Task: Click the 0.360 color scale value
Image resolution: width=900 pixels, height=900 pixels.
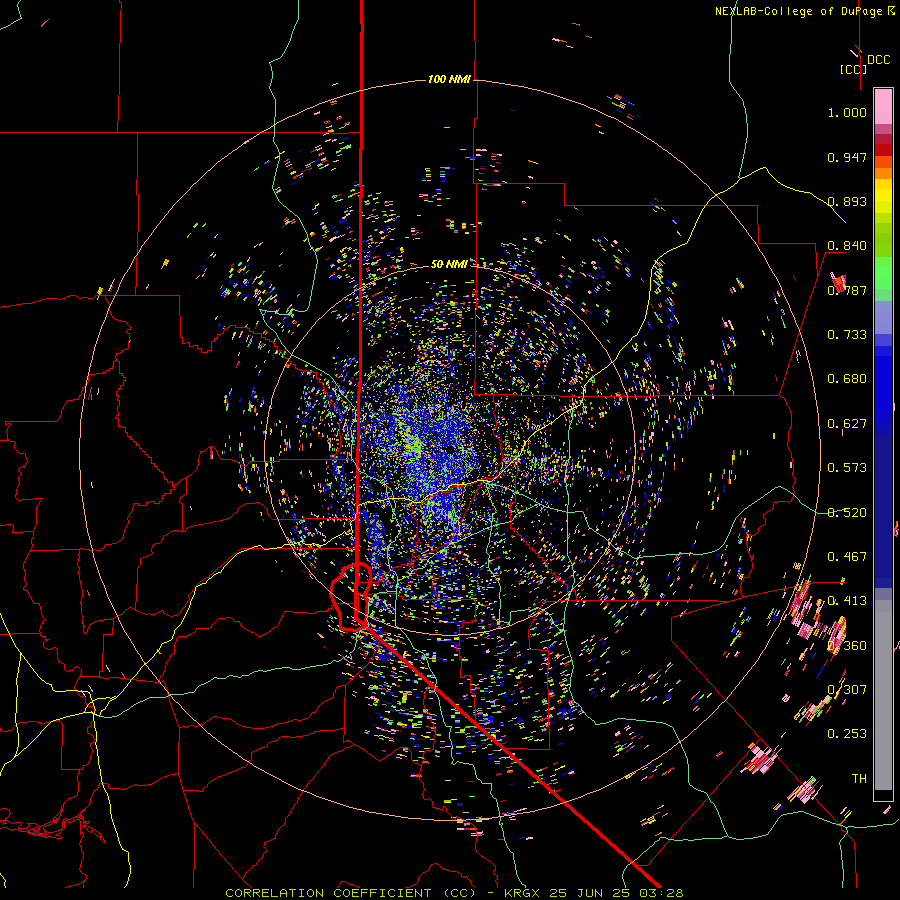Action: [x=847, y=646]
